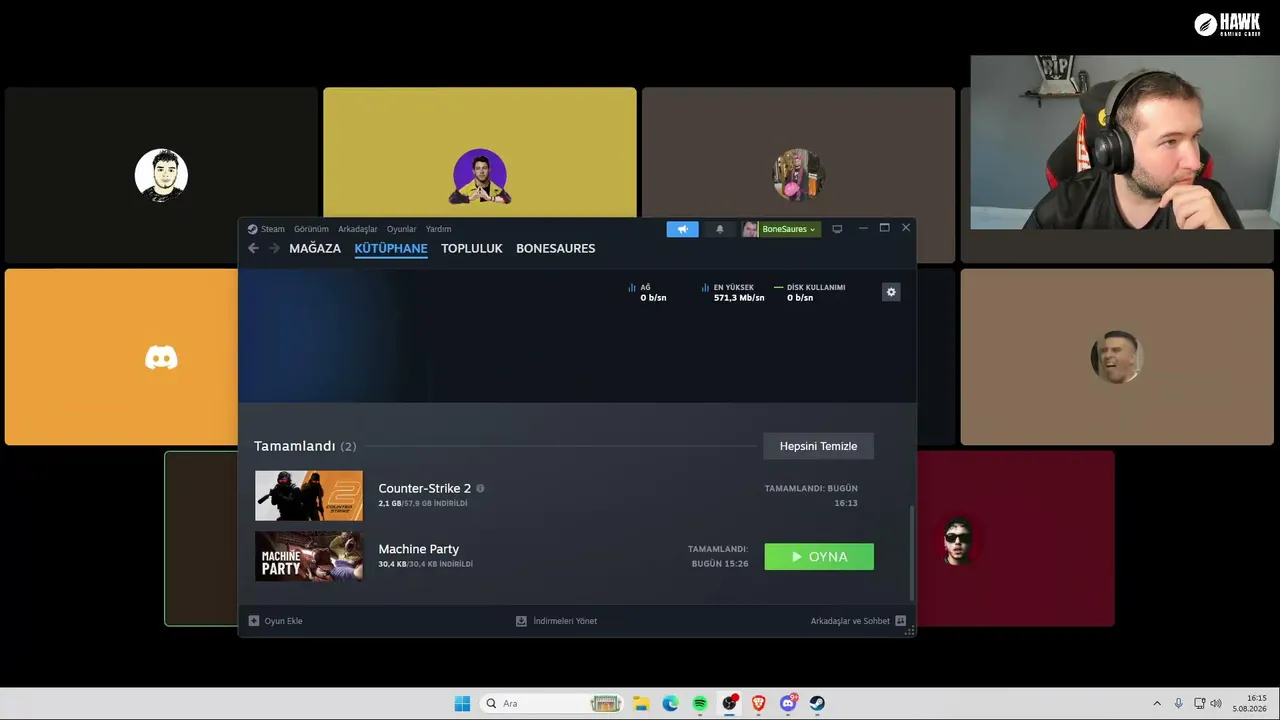The image size is (1280, 720).
Task: Open the İndirmeleri Yönet link
Action: [565, 621]
